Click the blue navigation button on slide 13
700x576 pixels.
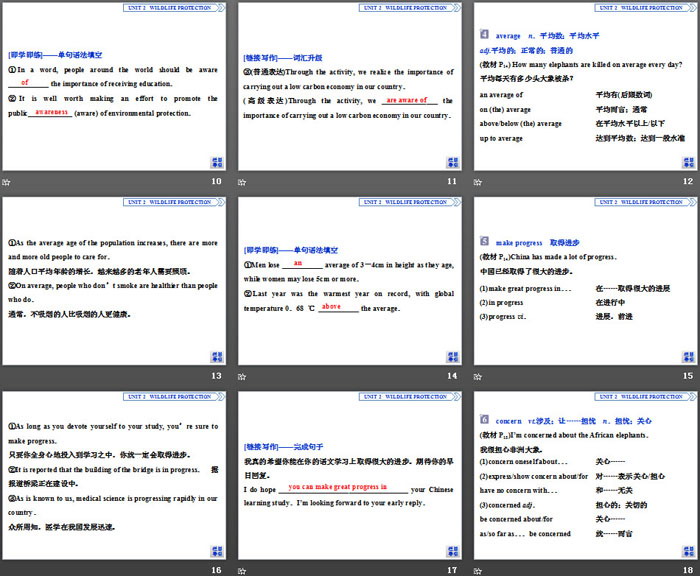point(217,357)
